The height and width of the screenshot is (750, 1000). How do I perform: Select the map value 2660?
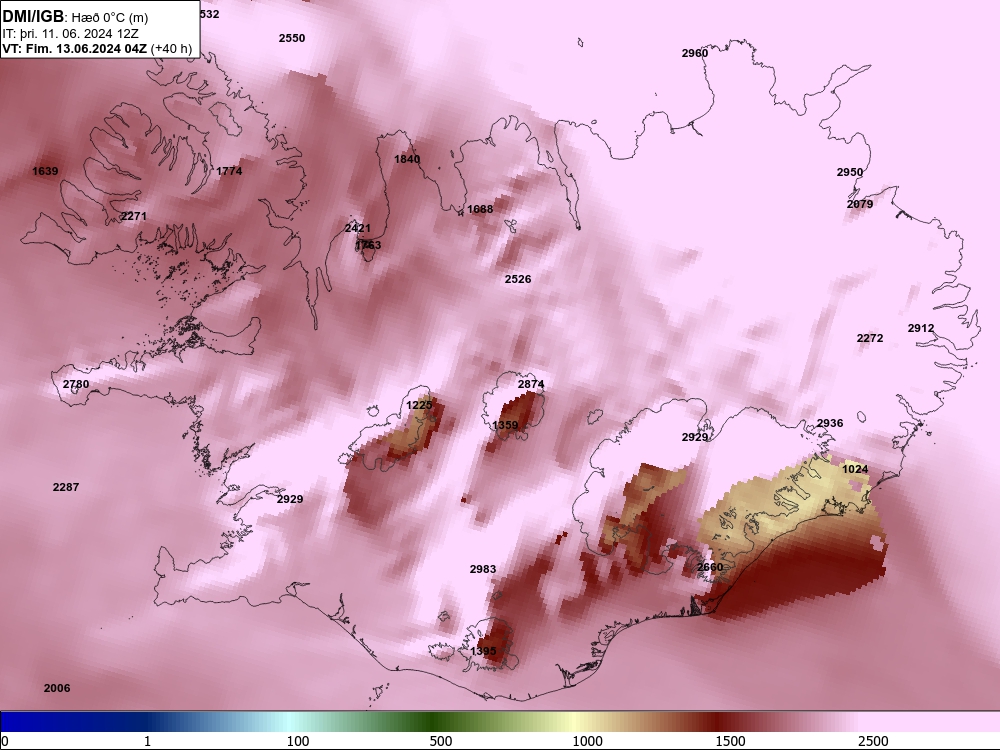[x=710, y=568]
